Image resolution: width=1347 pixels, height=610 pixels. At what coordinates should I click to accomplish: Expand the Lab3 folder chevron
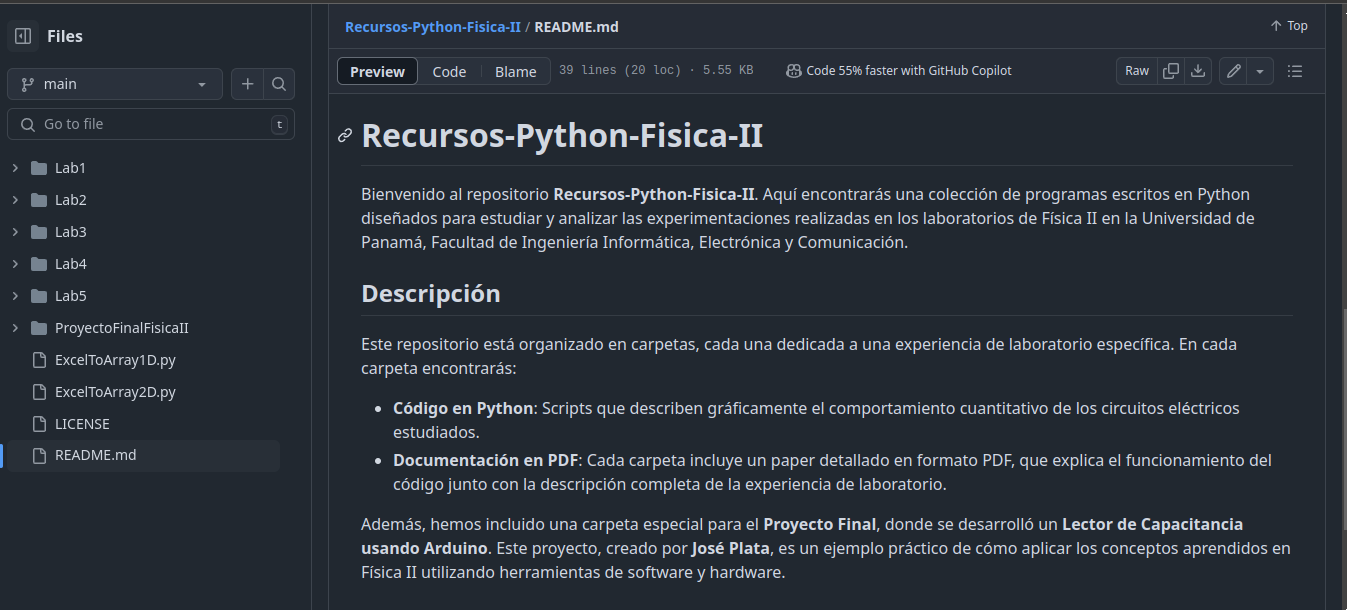[x=15, y=232]
